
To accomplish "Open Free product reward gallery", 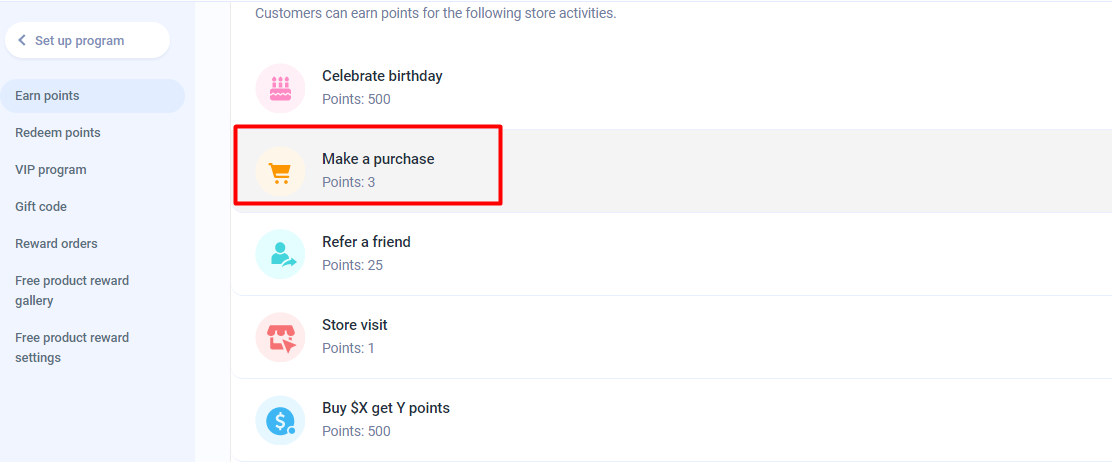I will [72, 290].
